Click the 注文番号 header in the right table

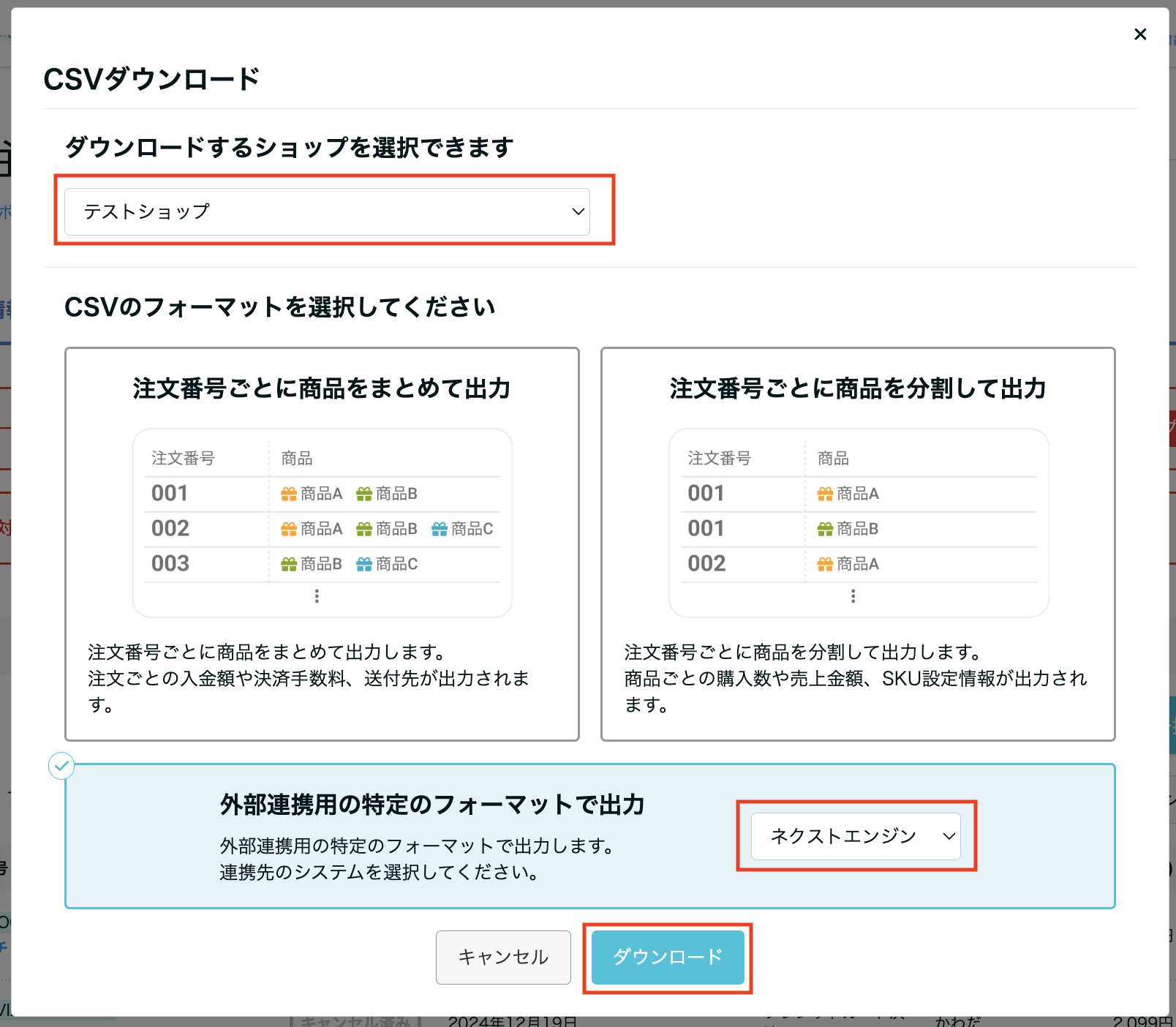tap(719, 459)
